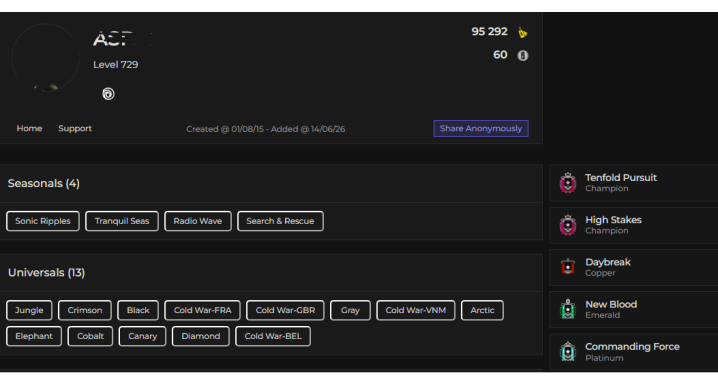
Task: Click the High Stakes season name
Action: click(614, 220)
